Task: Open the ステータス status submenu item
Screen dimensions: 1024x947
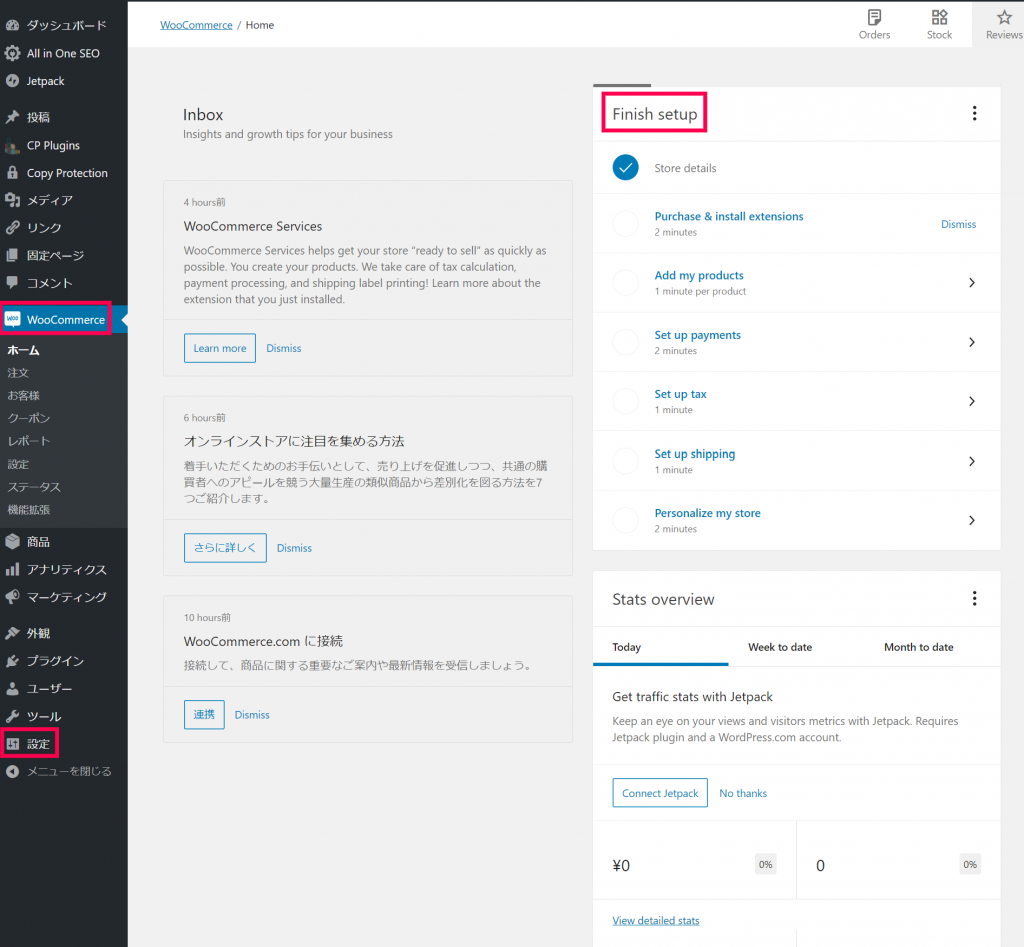Action: point(34,487)
